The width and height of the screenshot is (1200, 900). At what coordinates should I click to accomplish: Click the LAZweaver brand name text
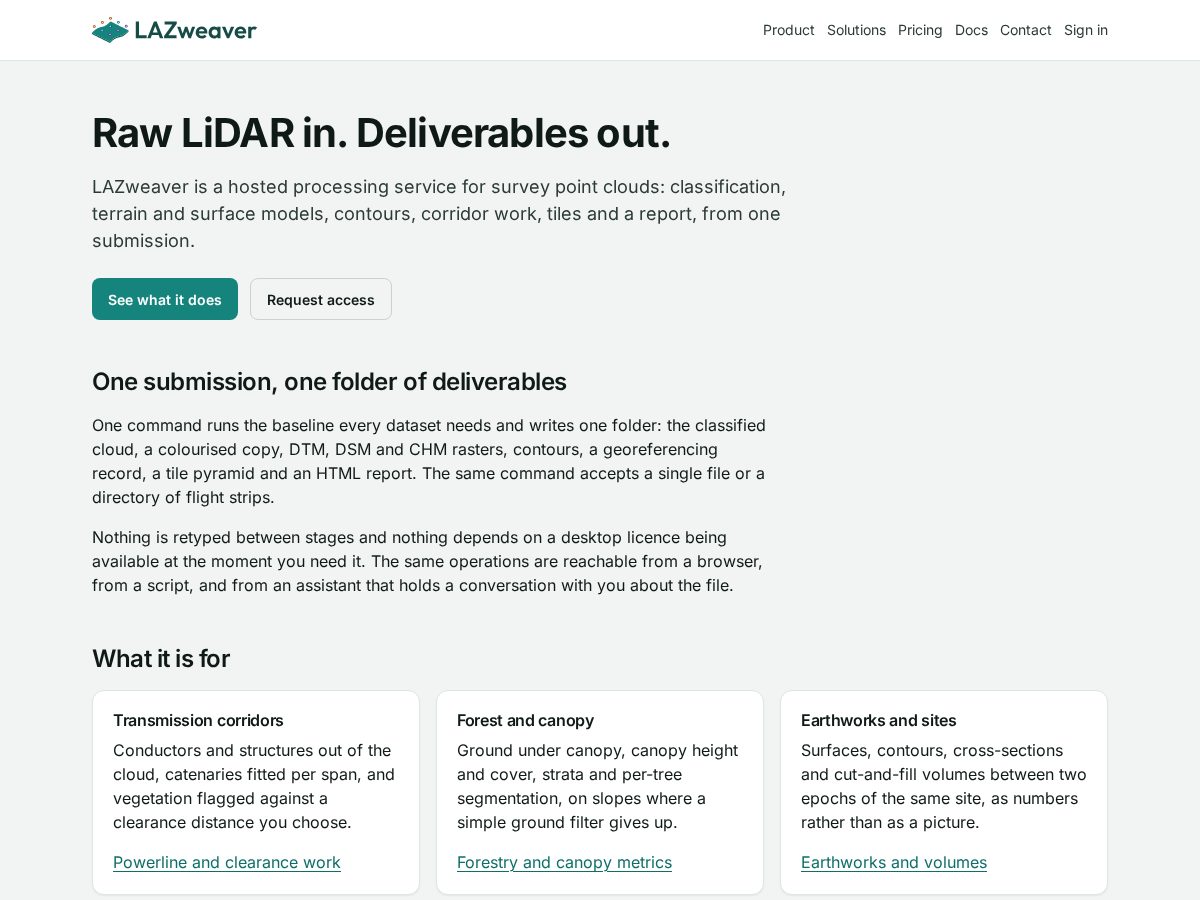coord(196,30)
